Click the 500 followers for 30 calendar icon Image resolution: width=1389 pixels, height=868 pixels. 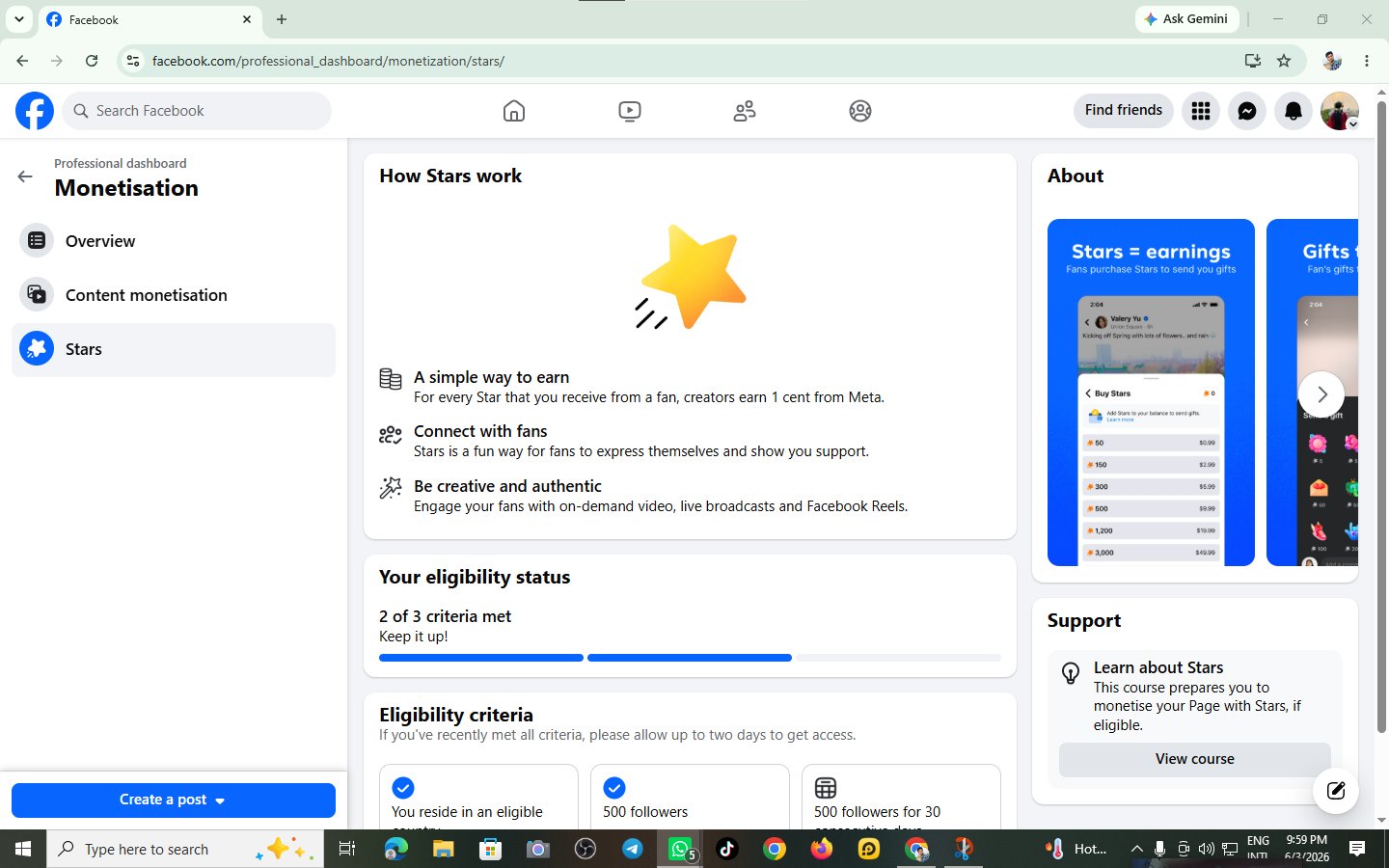pos(826,788)
